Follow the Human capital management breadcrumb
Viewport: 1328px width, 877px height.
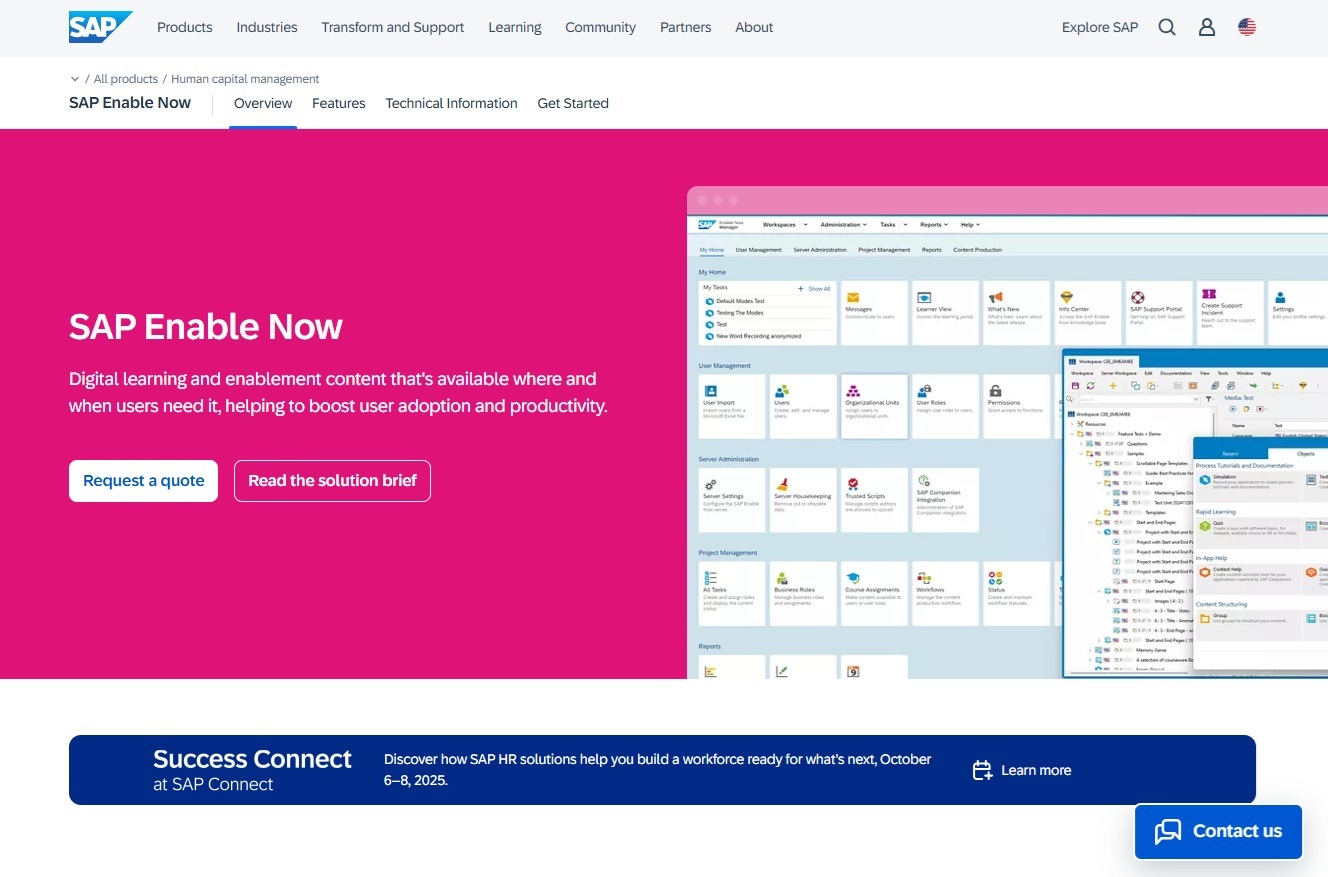pyautogui.click(x=245, y=79)
